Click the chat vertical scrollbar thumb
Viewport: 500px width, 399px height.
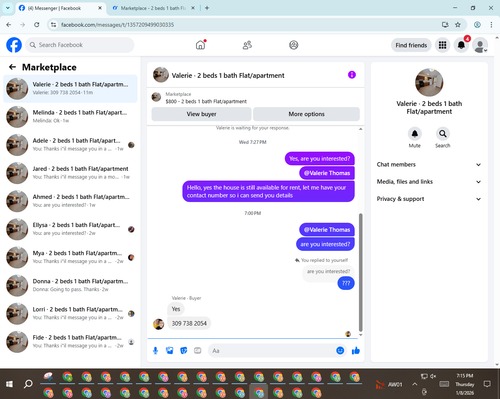coord(360,272)
